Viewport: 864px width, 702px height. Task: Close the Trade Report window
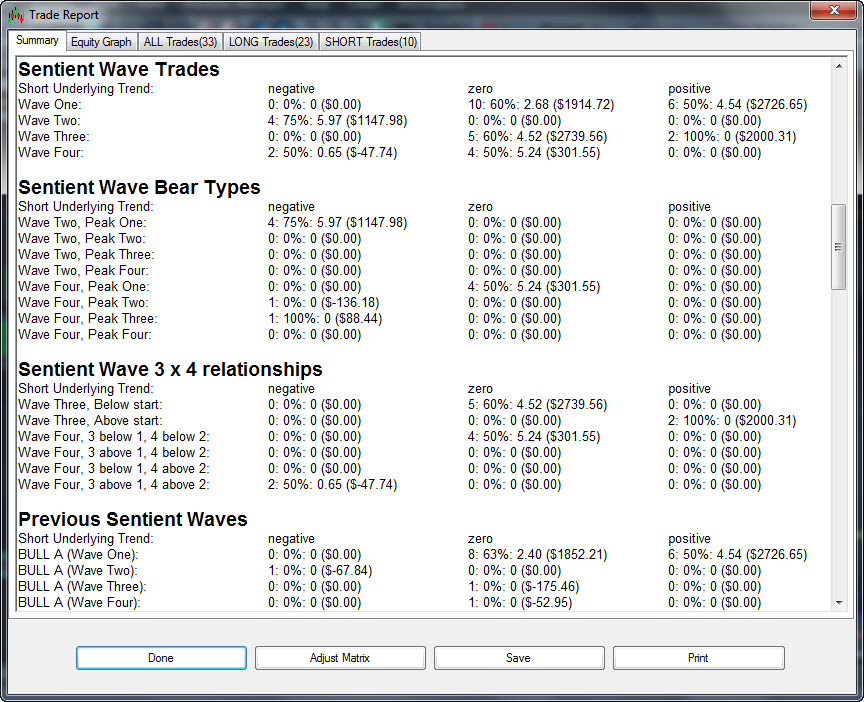tap(834, 10)
